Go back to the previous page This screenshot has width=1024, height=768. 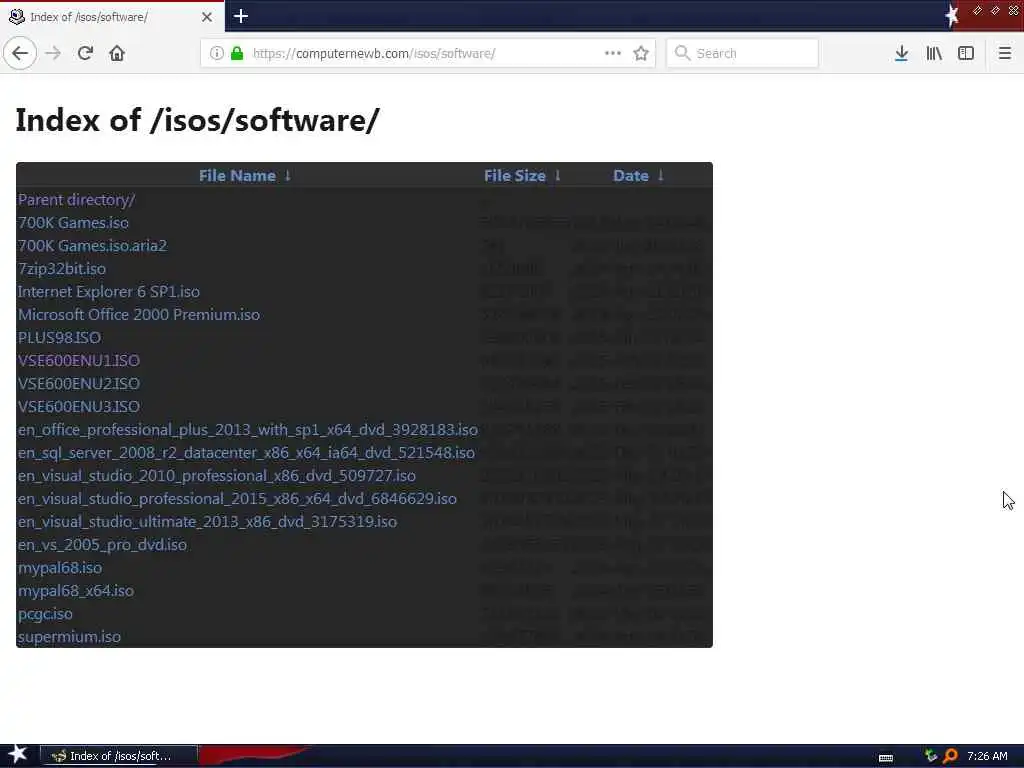(x=20, y=53)
